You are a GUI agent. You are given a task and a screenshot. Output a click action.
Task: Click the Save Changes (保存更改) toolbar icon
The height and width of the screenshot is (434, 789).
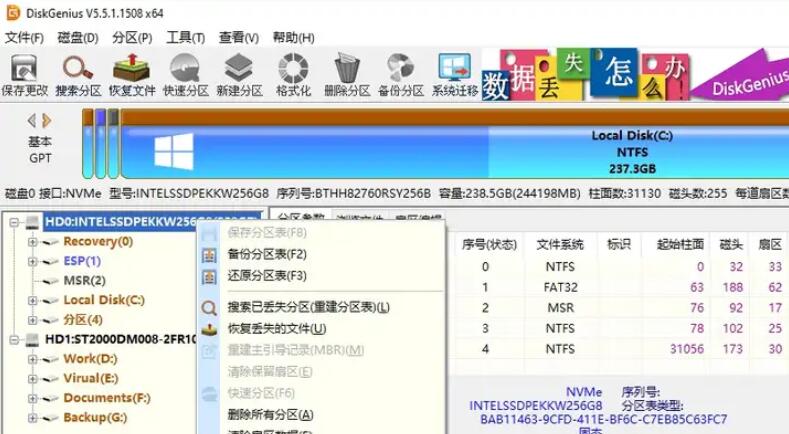24,76
